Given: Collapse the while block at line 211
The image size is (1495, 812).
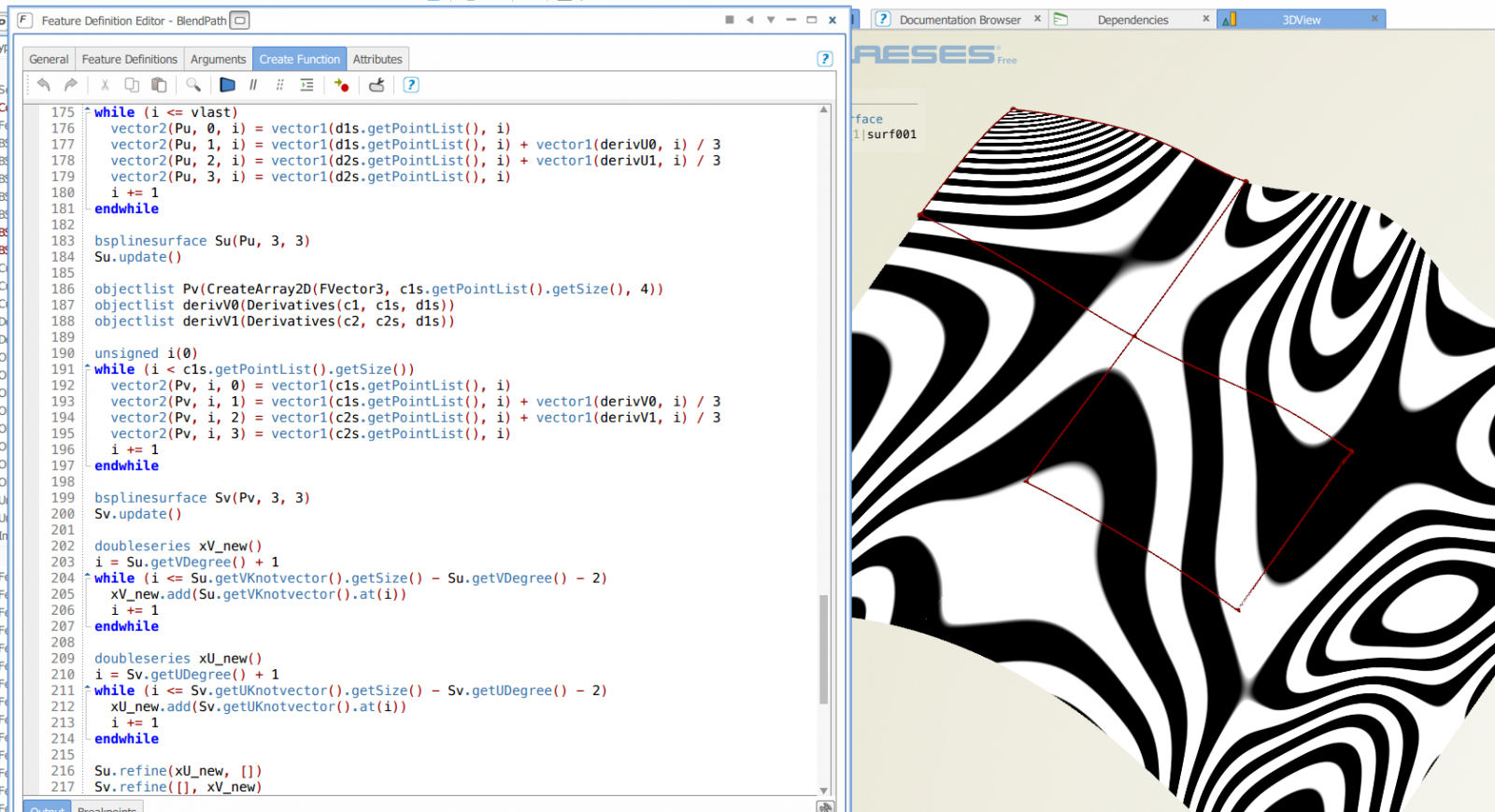Looking at the screenshot, I should click(x=88, y=690).
